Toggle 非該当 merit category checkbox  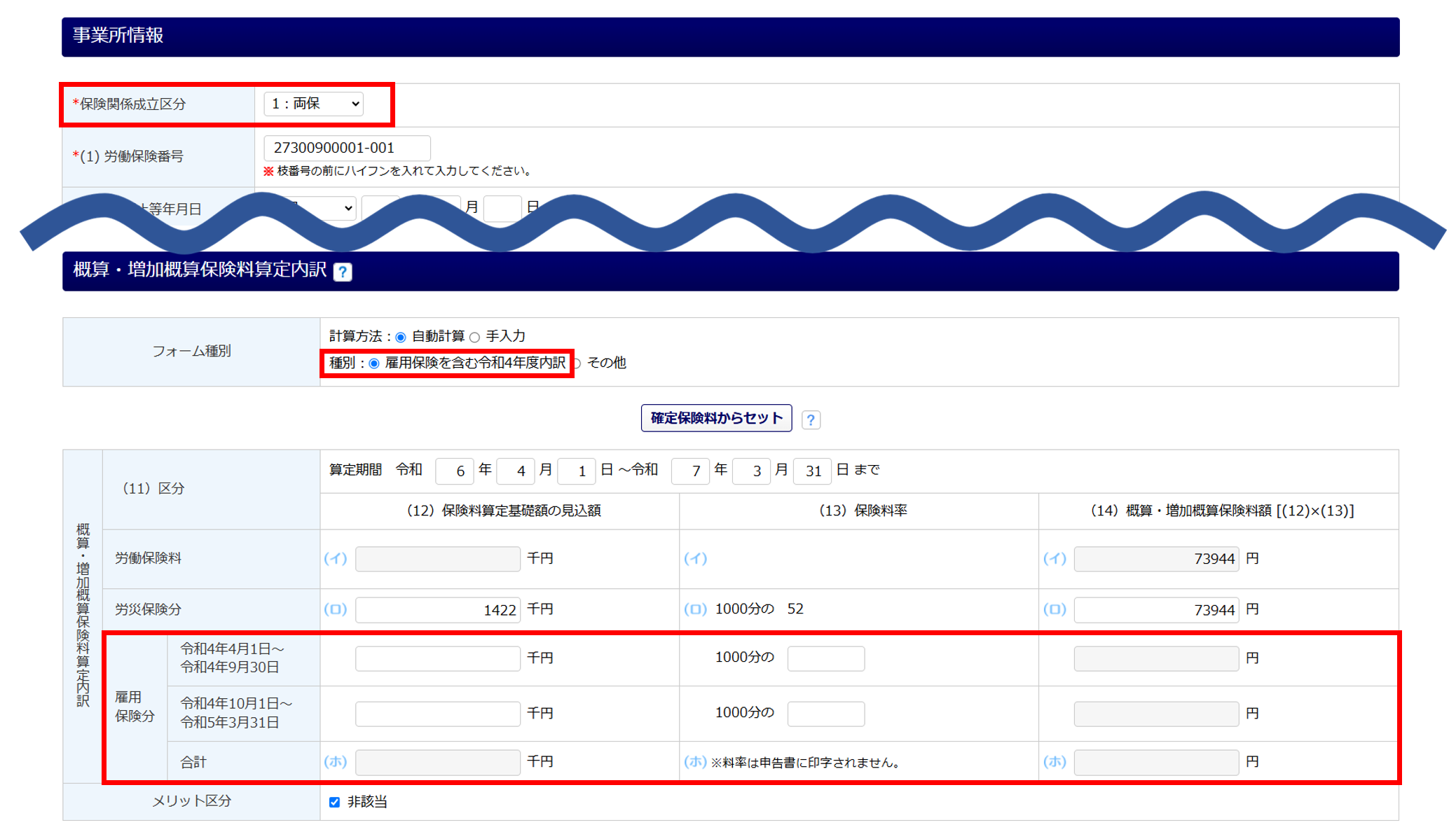(335, 803)
